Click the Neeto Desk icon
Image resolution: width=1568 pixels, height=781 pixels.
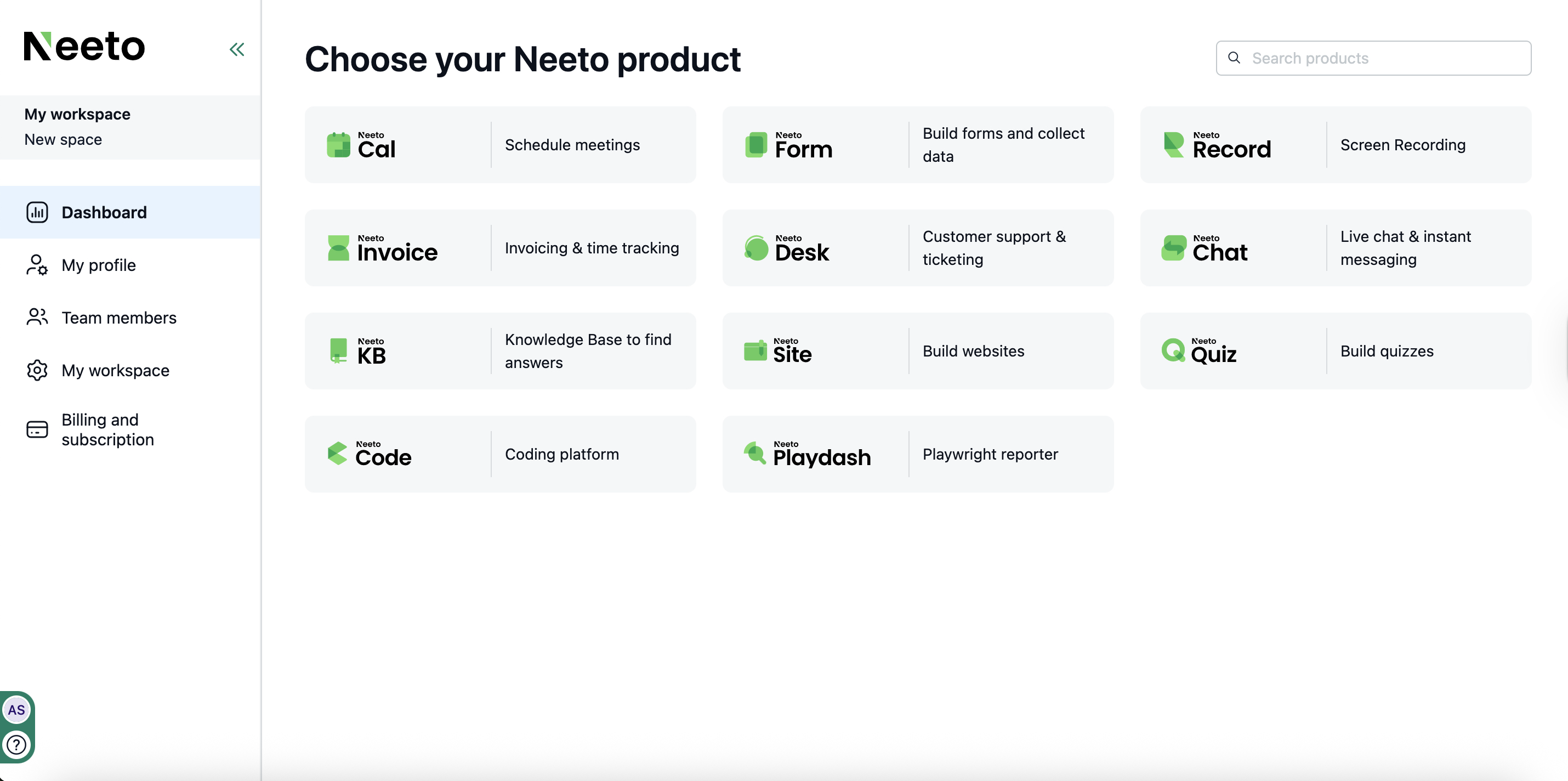[756, 248]
